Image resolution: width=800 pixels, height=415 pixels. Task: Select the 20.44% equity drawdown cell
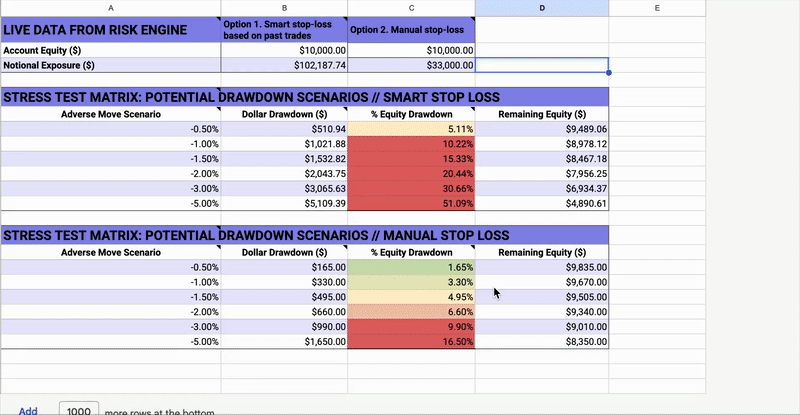[x=411, y=174]
